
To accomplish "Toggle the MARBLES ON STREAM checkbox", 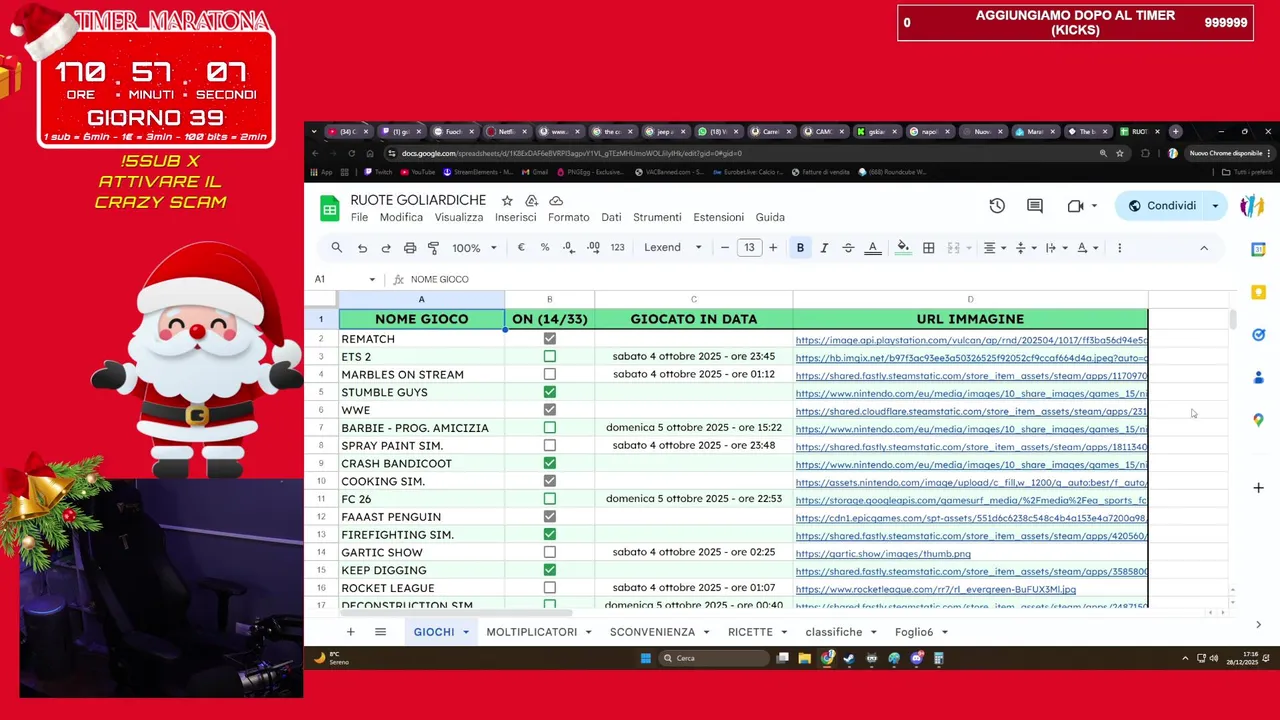I will 549,374.
